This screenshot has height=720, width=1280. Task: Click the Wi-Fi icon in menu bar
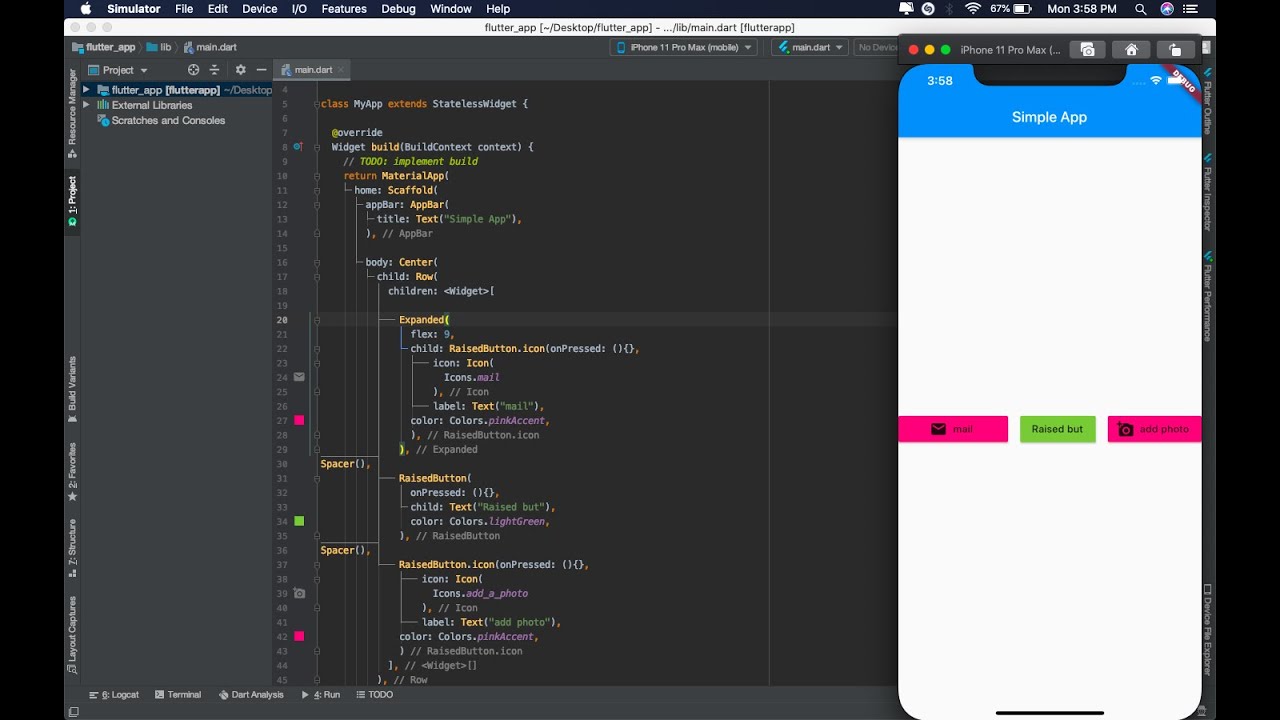click(x=973, y=9)
